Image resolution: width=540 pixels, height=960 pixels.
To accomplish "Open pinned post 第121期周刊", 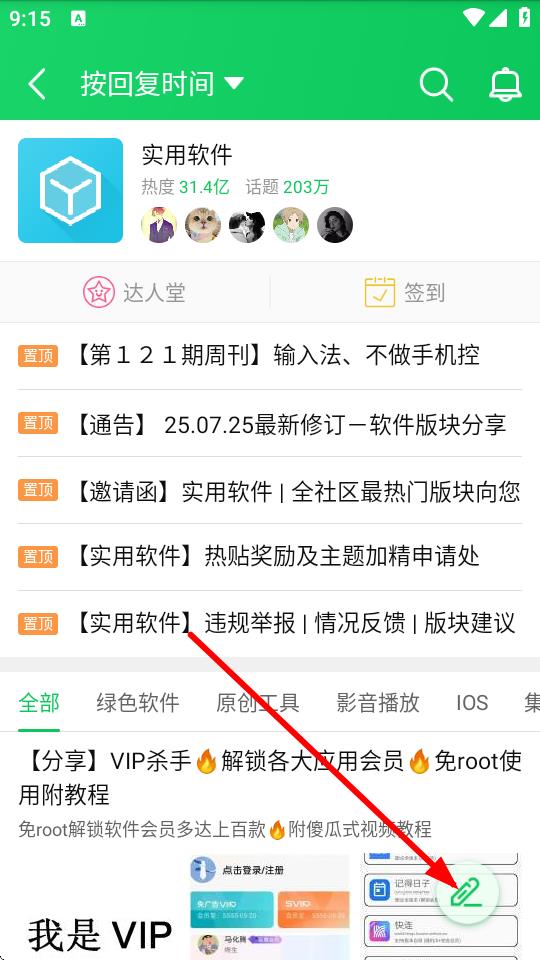I will [x=269, y=355].
